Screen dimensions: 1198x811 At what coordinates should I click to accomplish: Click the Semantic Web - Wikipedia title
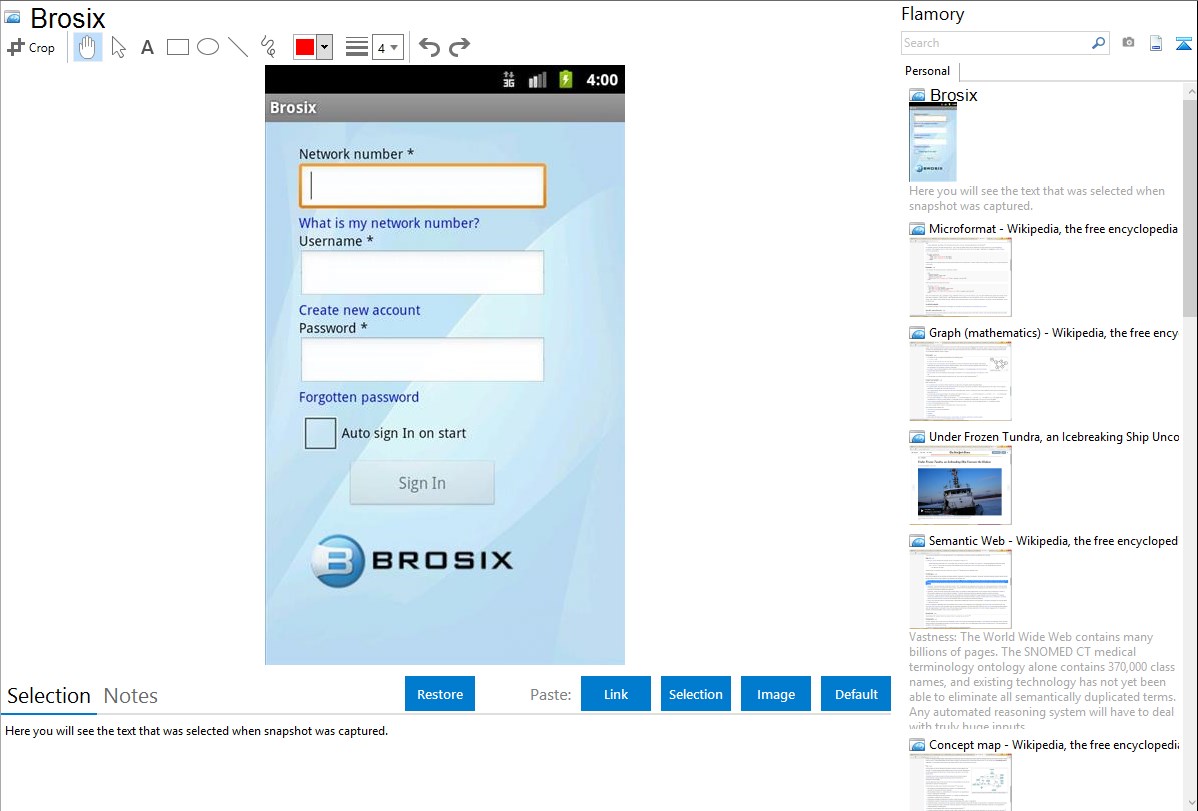[x=1054, y=541]
